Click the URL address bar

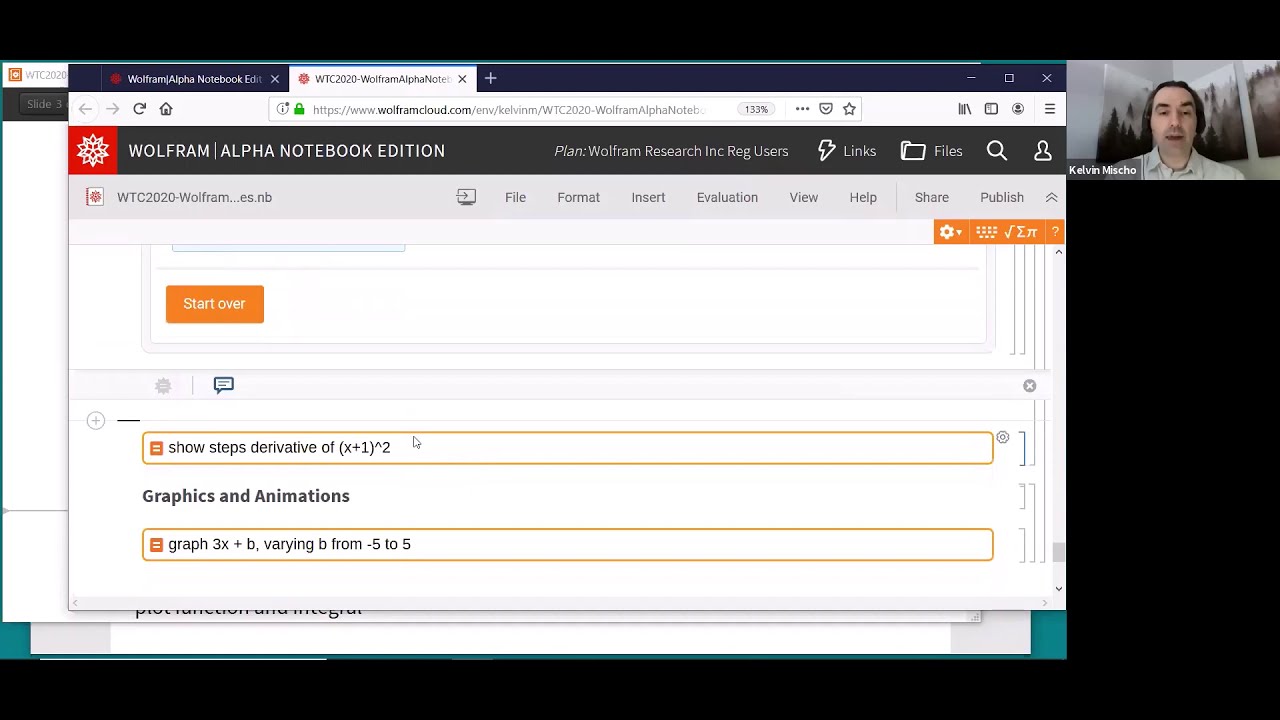tap(509, 109)
